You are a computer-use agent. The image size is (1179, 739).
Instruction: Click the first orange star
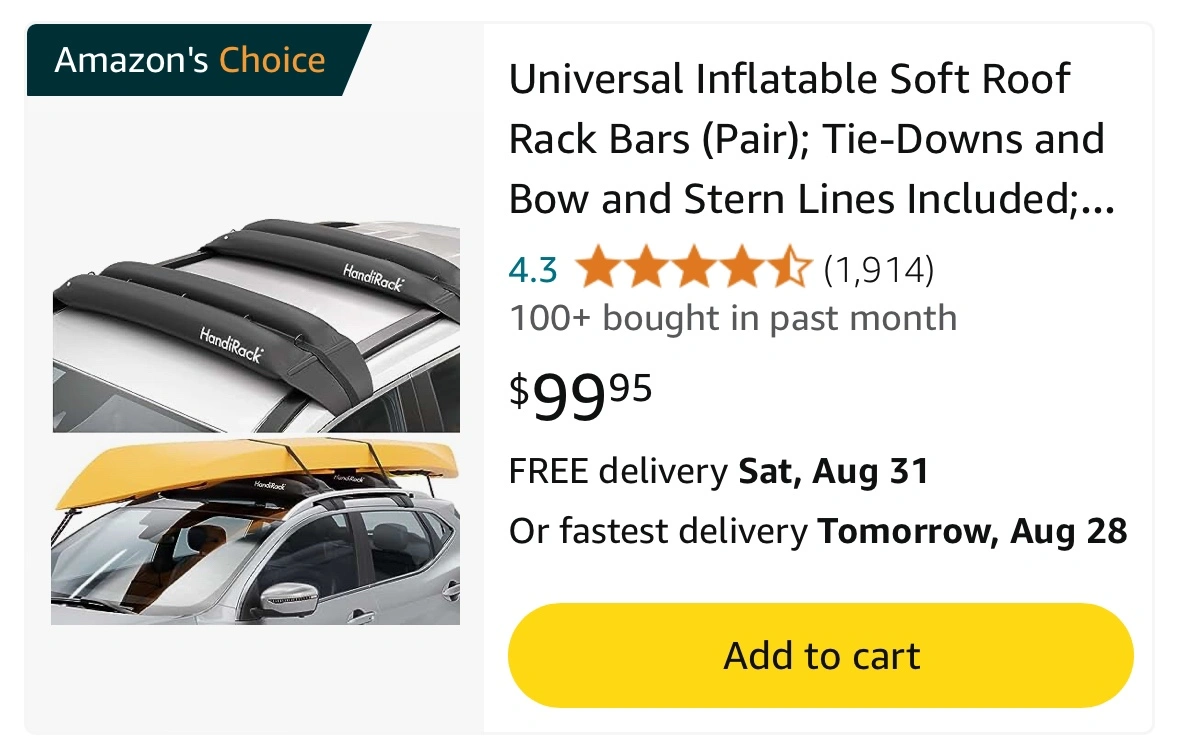[x=599, y=267]
